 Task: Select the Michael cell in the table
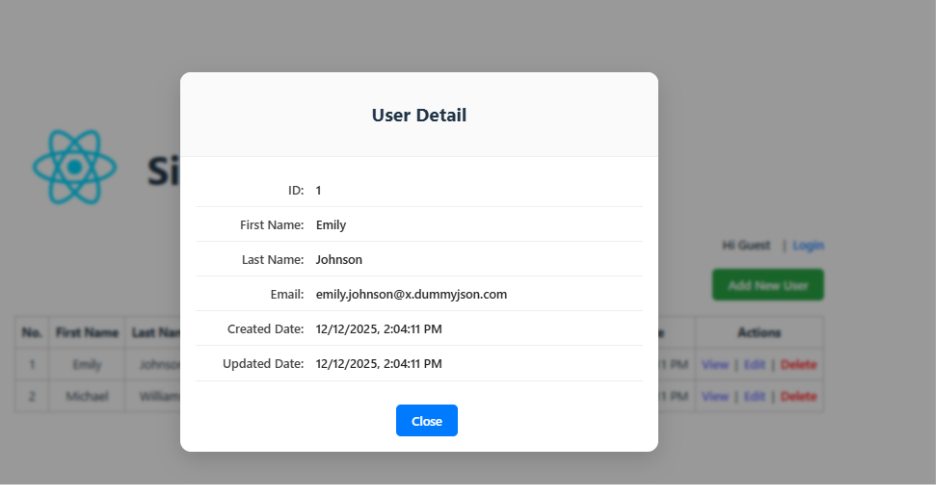[x=87, y=397]
